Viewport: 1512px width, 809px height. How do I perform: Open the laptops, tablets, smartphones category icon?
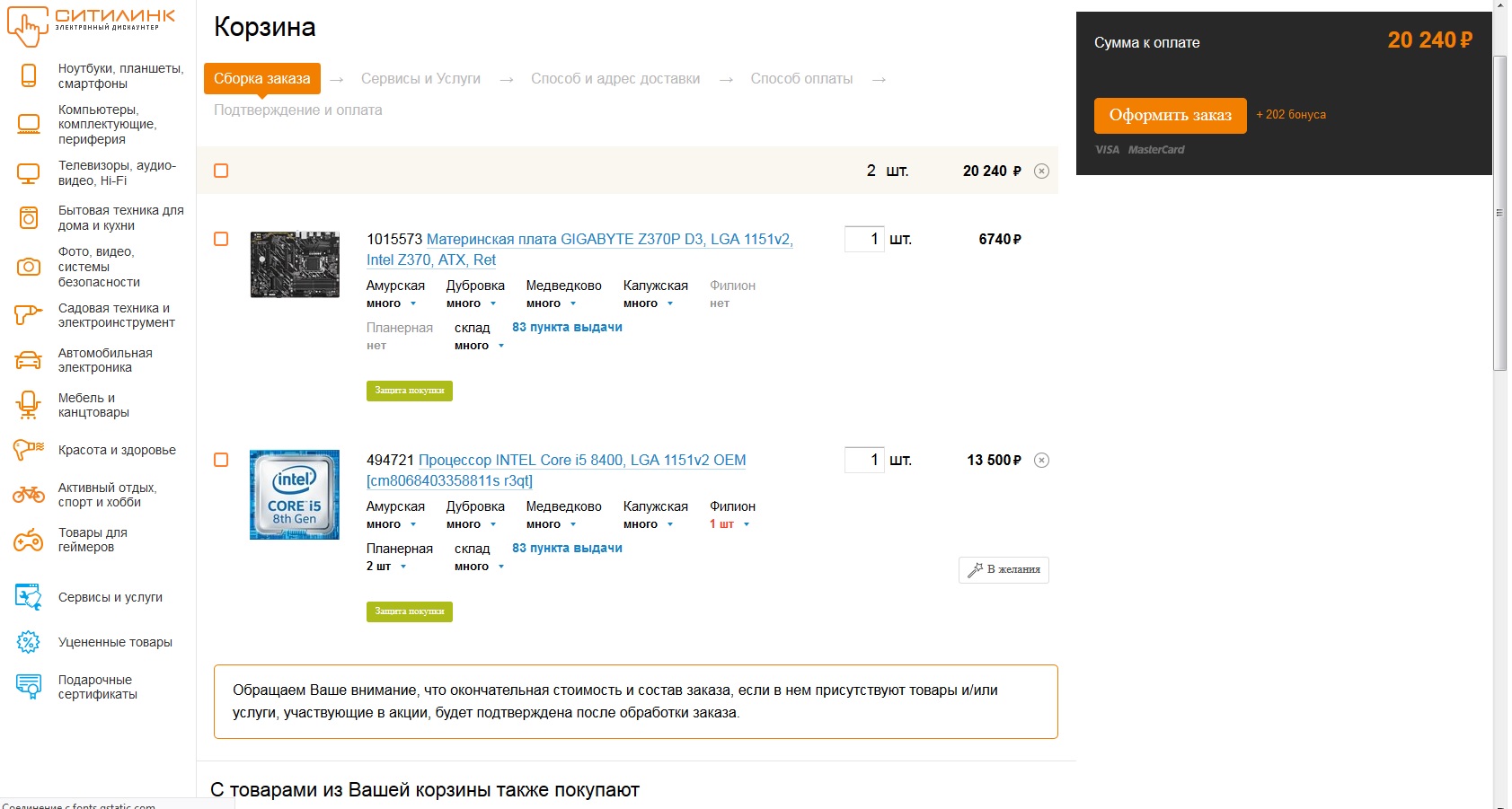(29, 76)
